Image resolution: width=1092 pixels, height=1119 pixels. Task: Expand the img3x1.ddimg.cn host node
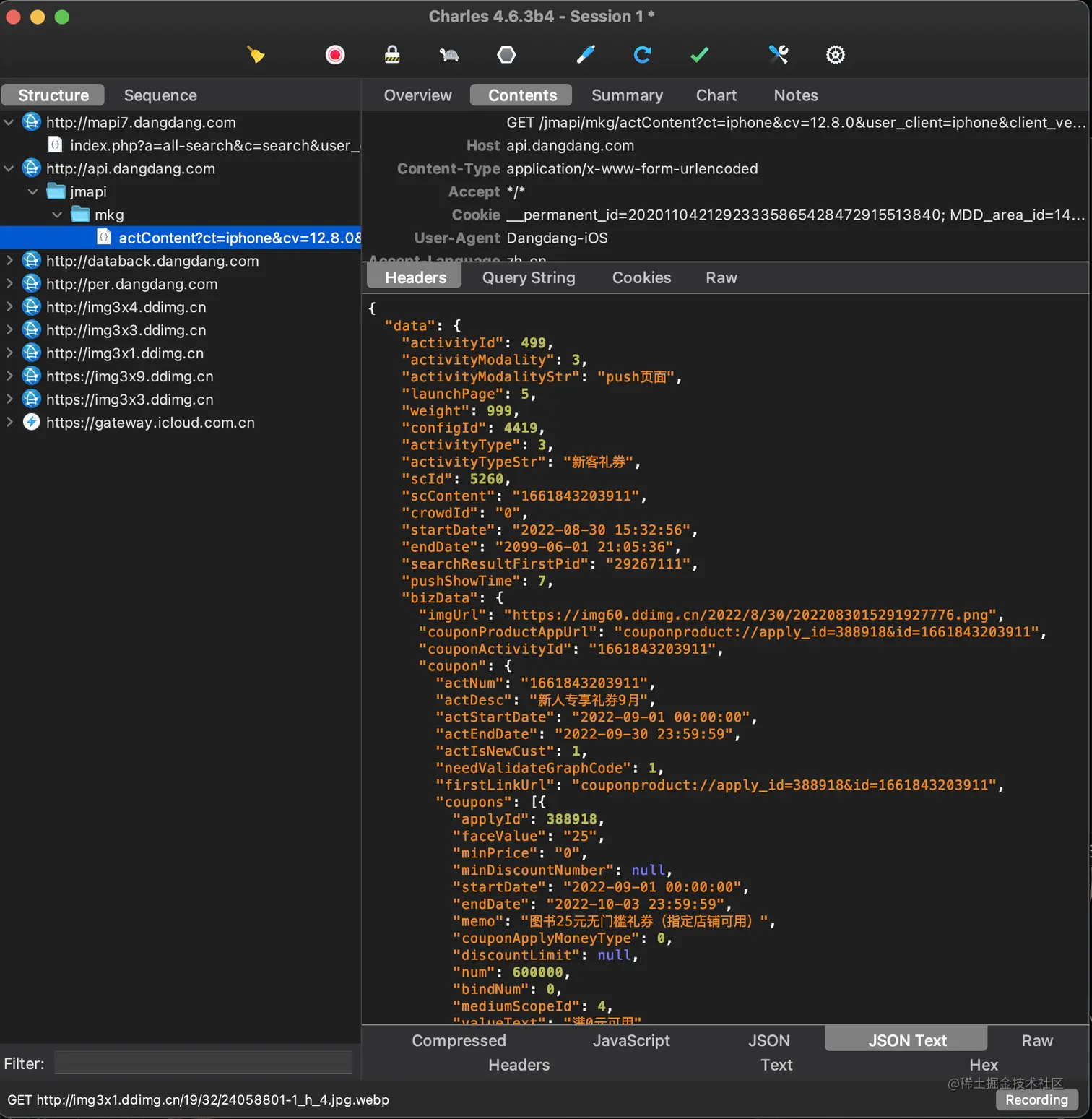click(9, 353)
